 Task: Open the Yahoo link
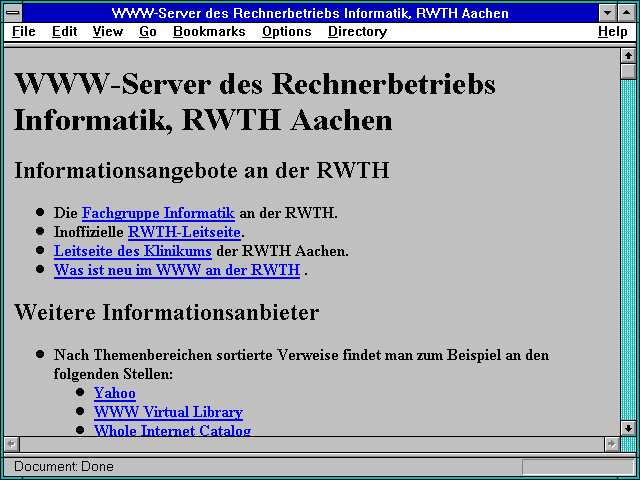point(115,393)
